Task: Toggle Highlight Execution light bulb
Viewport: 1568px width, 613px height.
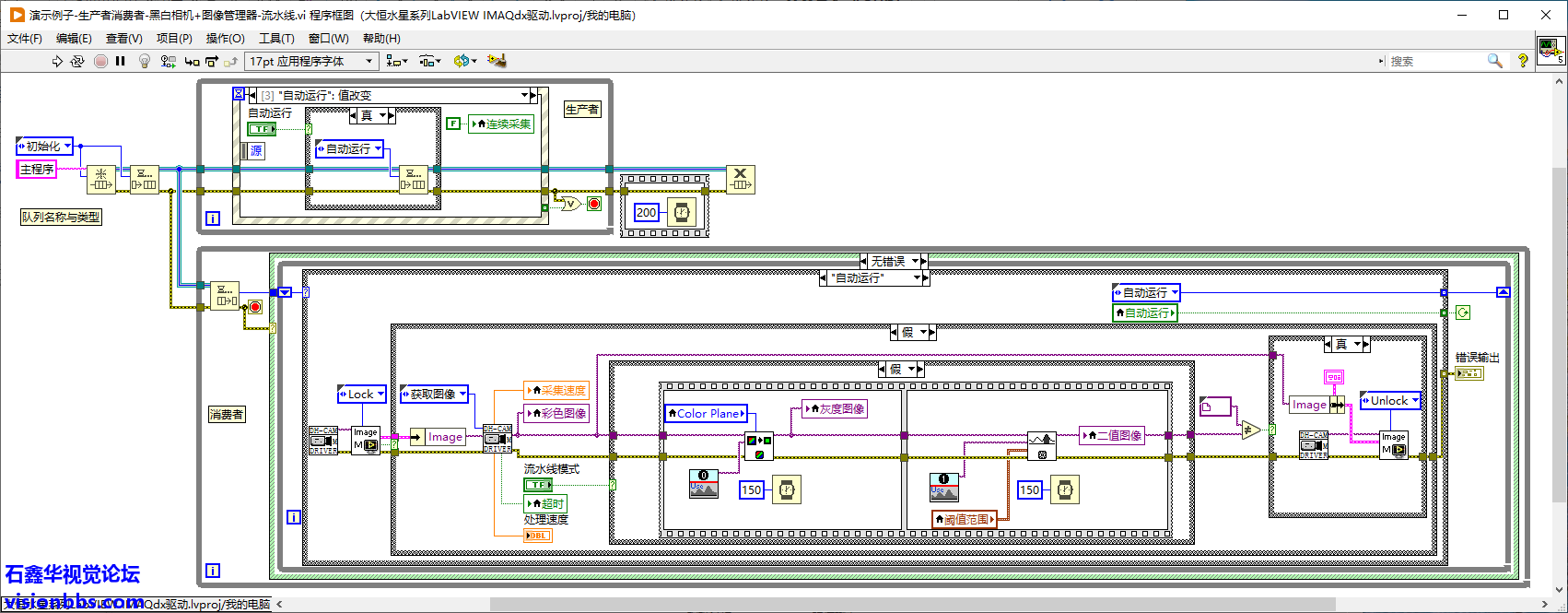Action: [x=145, y=61]
